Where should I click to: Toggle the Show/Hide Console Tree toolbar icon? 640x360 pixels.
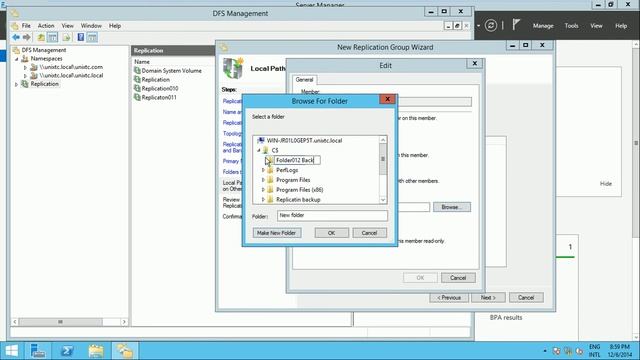click(53, 38)
